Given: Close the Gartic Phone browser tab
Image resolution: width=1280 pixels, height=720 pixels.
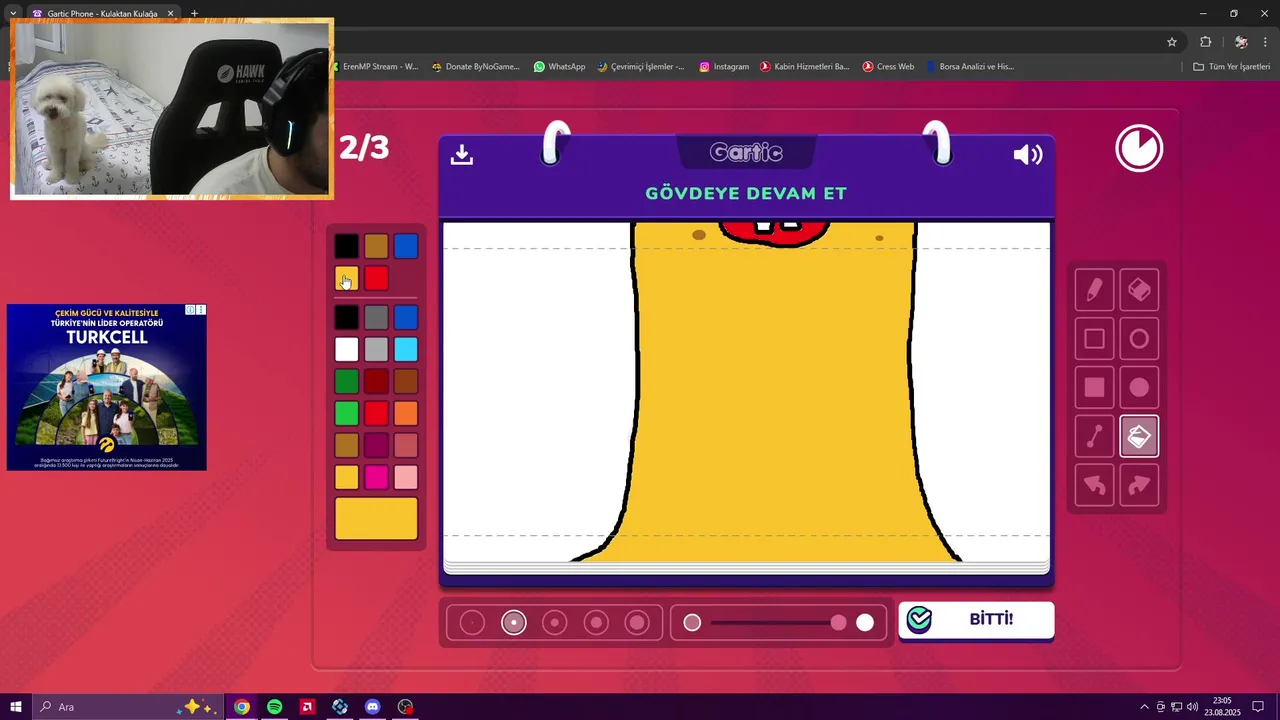Looking at the screenshot, I should pyautogui.click(x=170, y=14).
